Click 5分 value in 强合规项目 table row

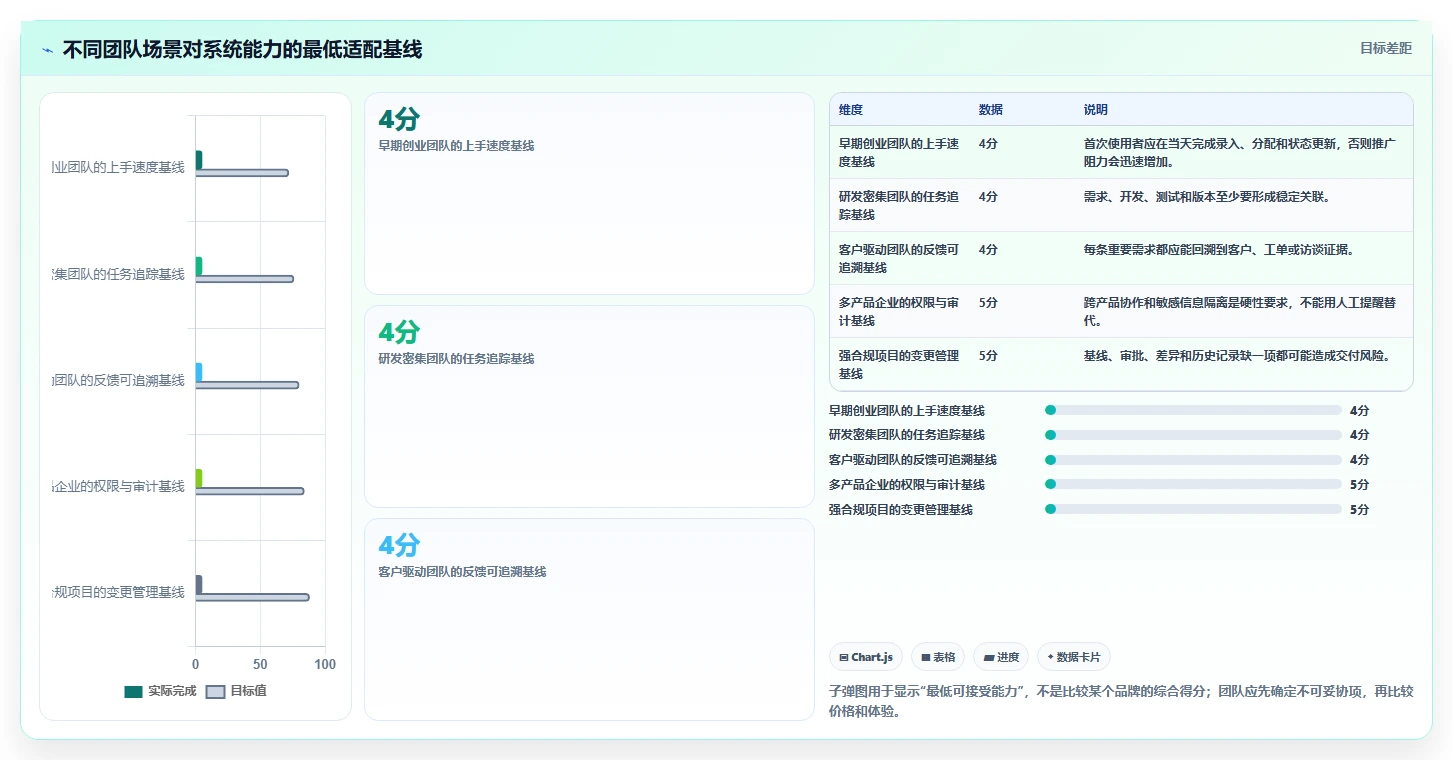(988, 356)
